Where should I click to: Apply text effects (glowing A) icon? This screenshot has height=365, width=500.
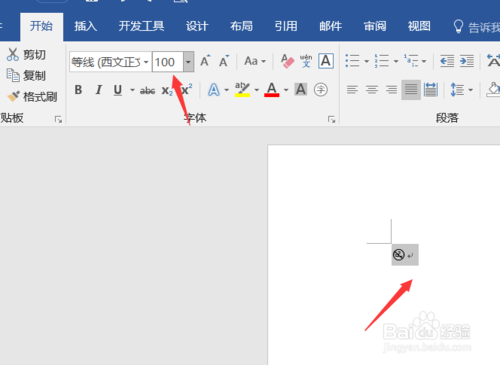214,90
